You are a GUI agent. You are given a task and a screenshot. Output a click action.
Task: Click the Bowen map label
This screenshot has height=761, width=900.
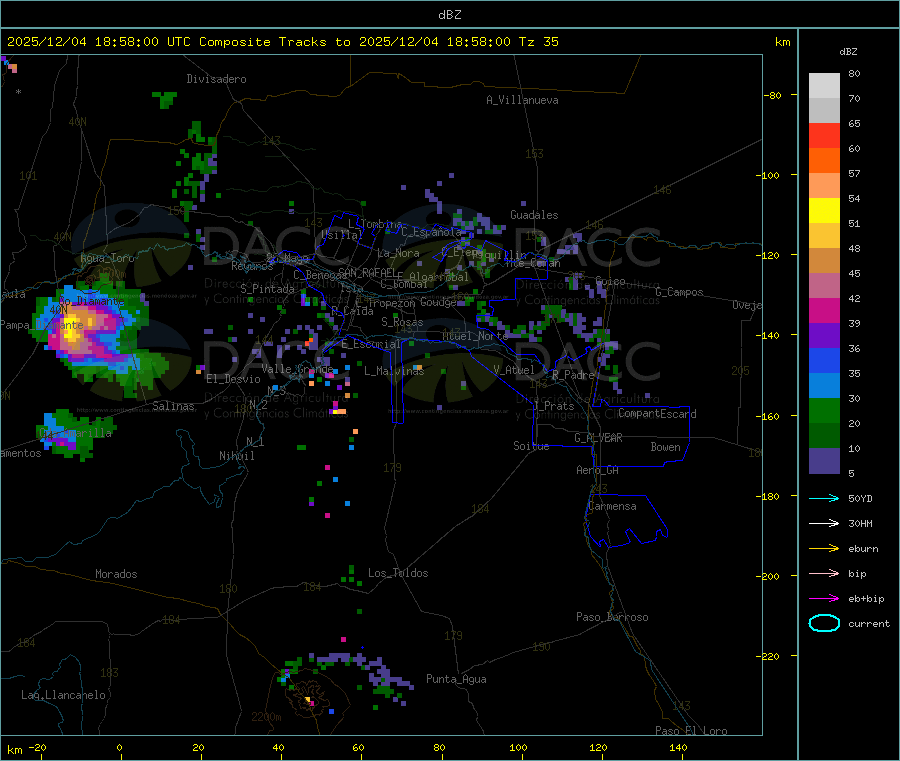pyautogui.click(x=666, y=447)
